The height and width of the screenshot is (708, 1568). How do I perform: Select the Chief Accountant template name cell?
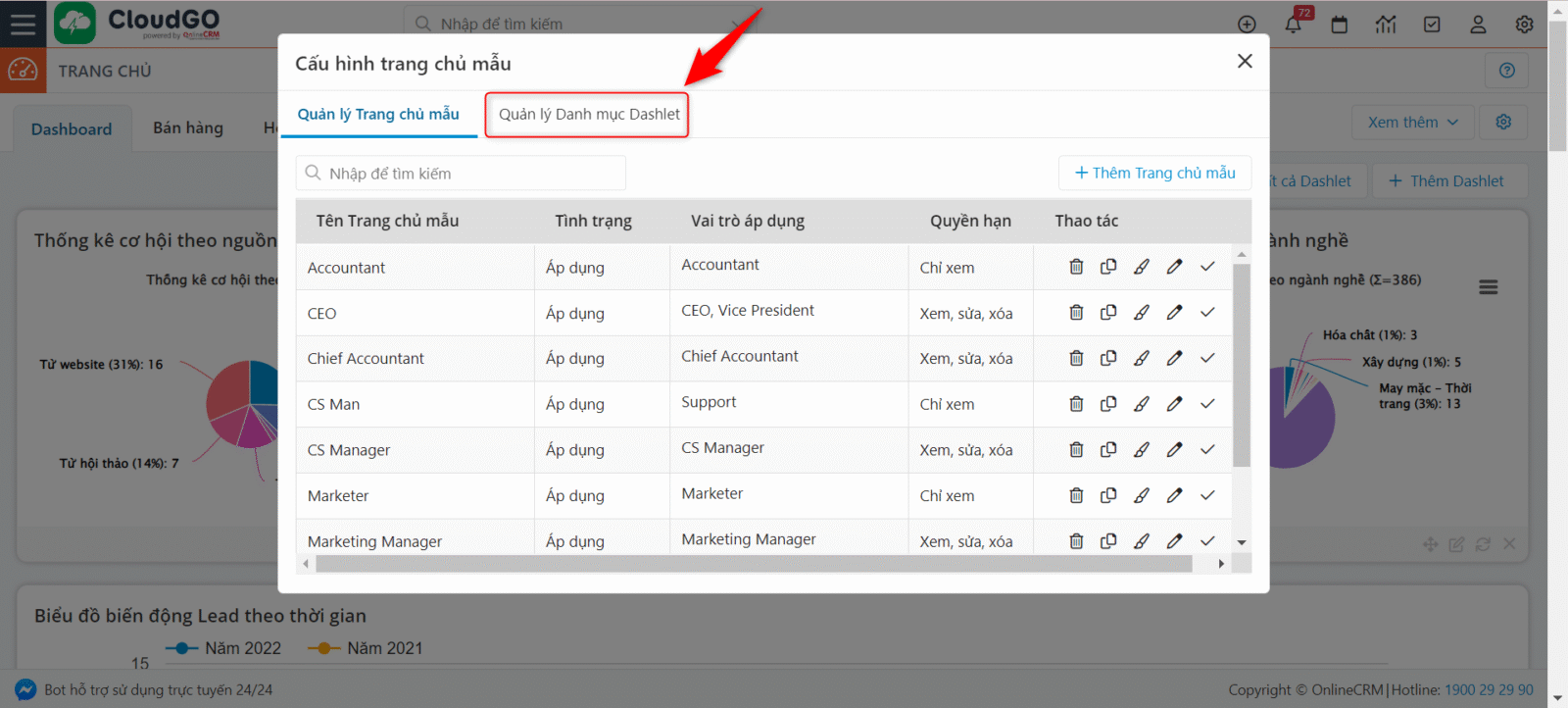click(x=416, y=359)
